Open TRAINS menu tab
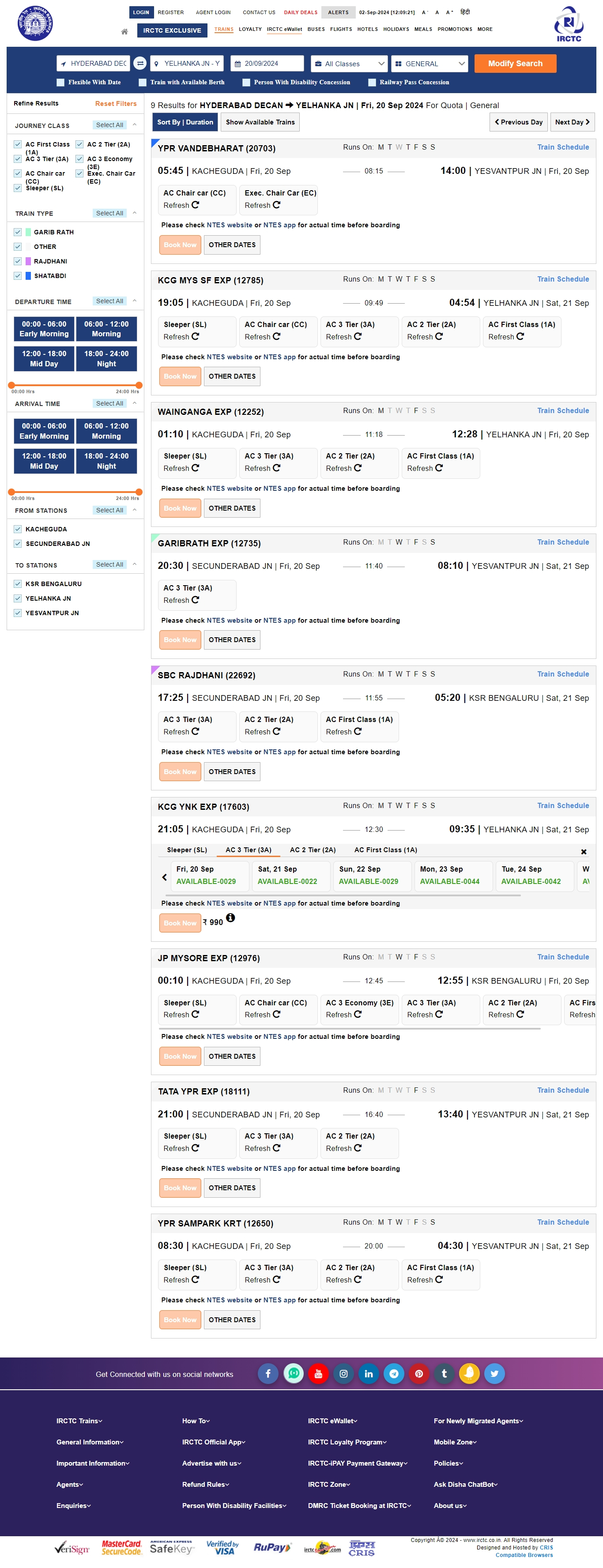The height and width of the screenshot is (1568, 603). (x=223, y=29)
